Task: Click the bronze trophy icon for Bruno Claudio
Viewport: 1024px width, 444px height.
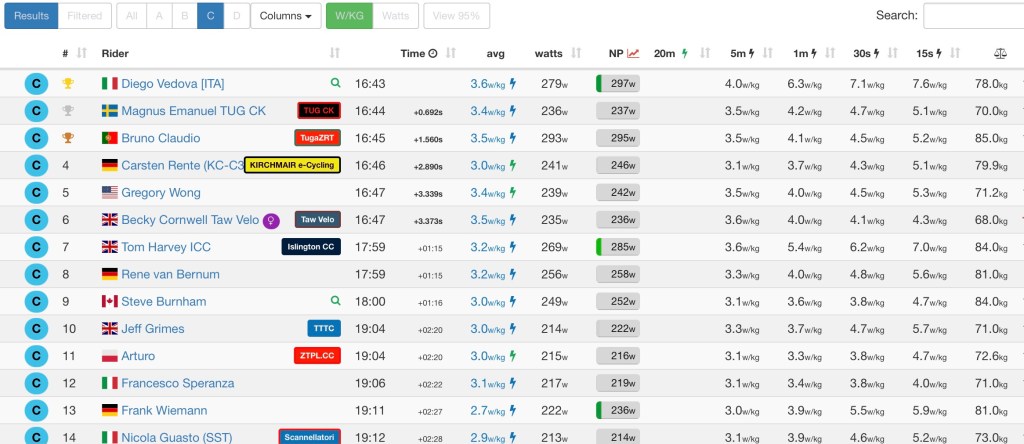Action: click(67, 138)
